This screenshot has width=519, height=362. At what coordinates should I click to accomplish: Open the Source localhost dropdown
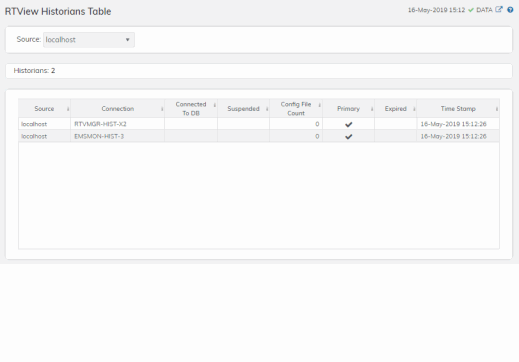(x=89, y=40)
